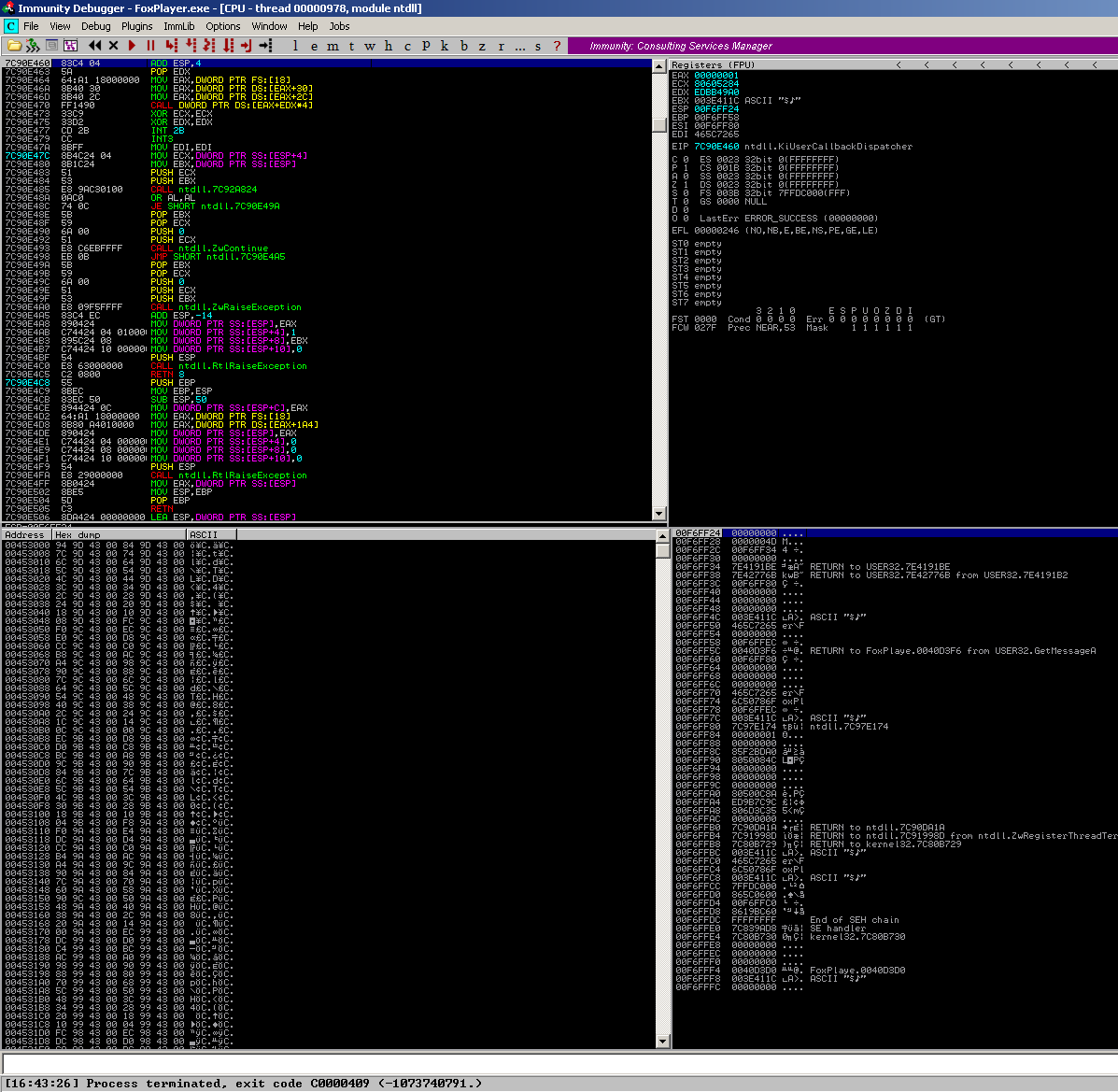1118x1092 pixels.
Task: Show CPU window with 'c' button
Action: [x=407, y=46]
